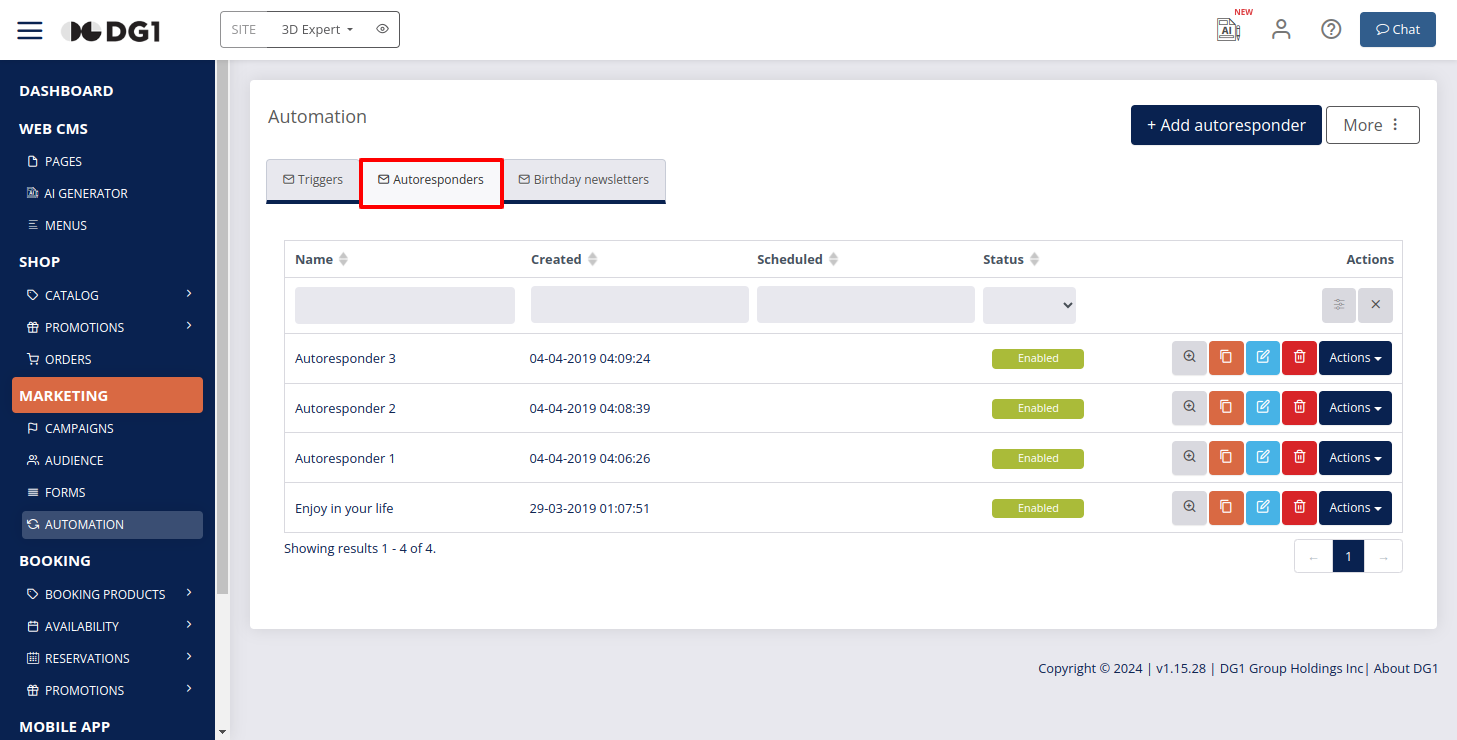This screenshot has height=740, width=1457.
Task: Click the DG1 logo
Action: [111, 31]
